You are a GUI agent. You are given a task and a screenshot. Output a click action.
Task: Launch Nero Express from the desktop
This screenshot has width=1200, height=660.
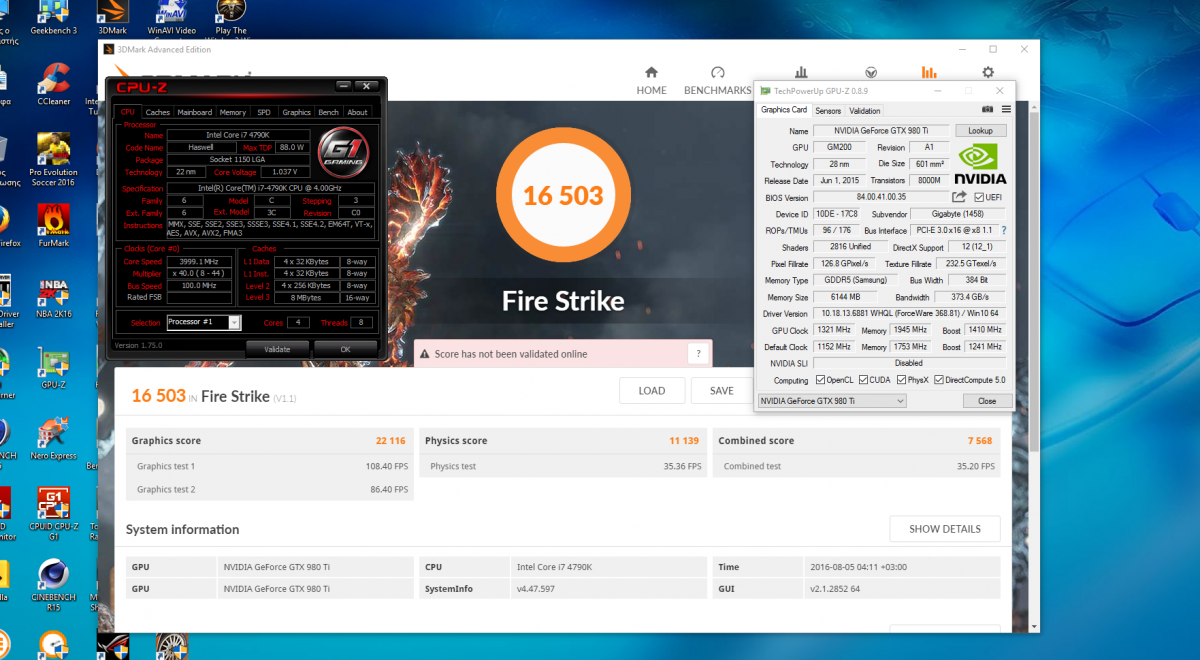tap(53, 440)
